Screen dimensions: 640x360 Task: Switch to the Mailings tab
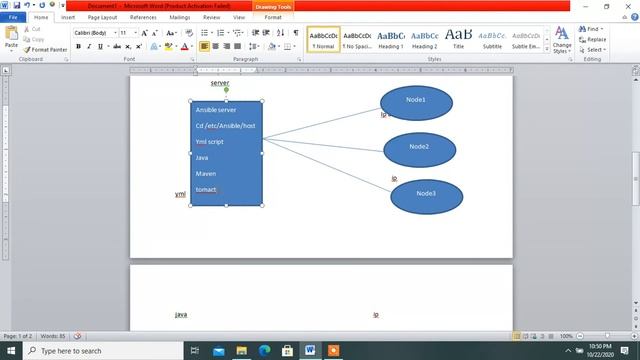[x=180, y=18]
